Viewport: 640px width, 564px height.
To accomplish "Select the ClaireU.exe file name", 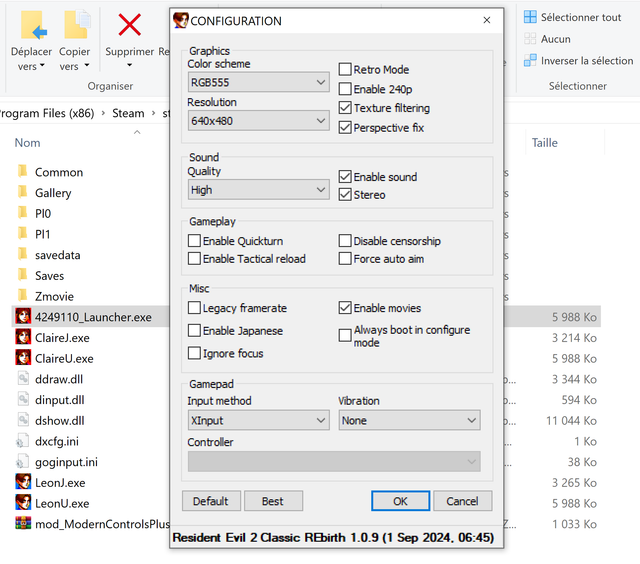I will (64, 358).
